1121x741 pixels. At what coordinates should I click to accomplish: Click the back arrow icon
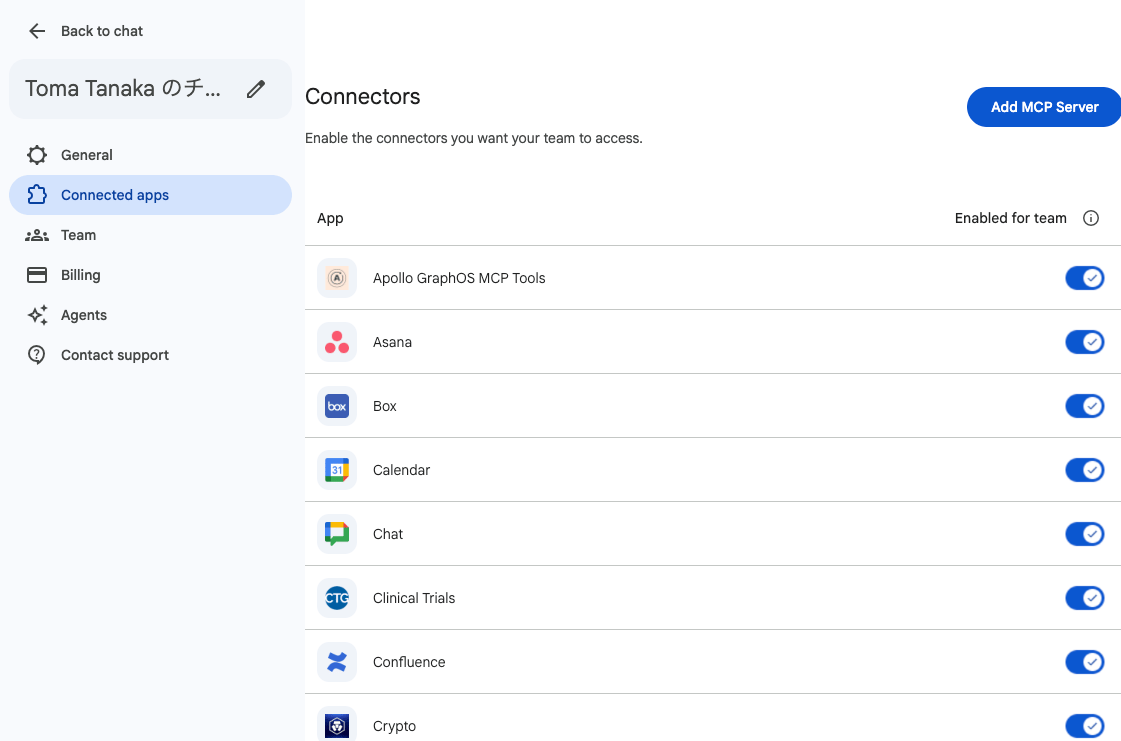(36, 31)
